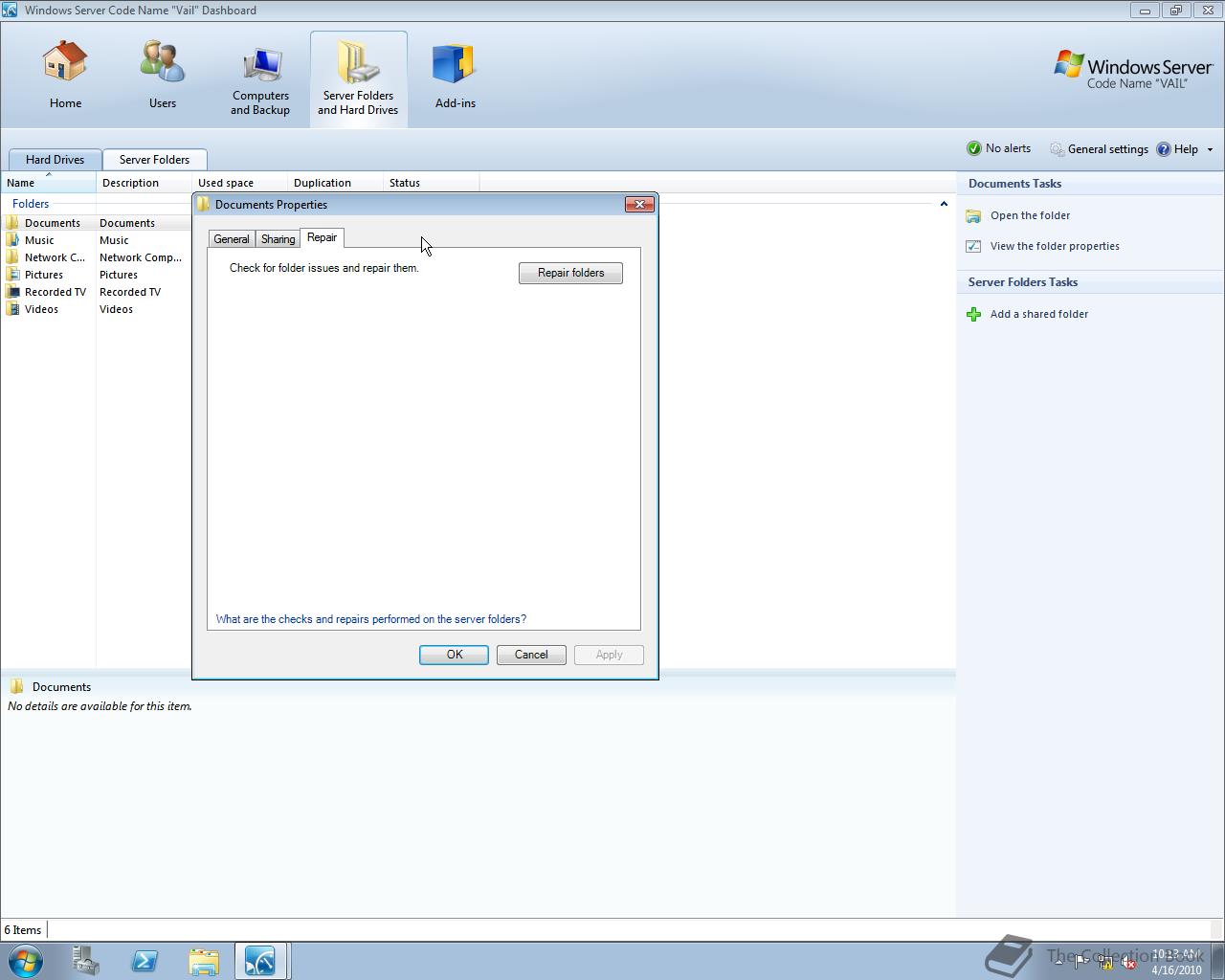Viewport: 1225px width, 980px height.
Task: Sort by the Duplication column header
Action: click(335, 183)
